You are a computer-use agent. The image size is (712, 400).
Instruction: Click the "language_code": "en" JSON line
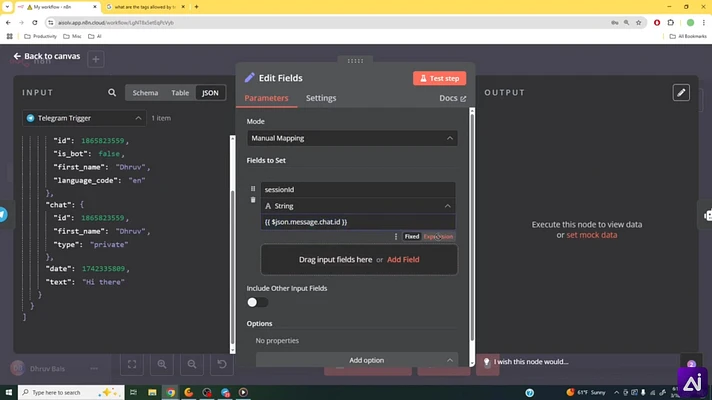pyautogui.click(x=99, y=180)
